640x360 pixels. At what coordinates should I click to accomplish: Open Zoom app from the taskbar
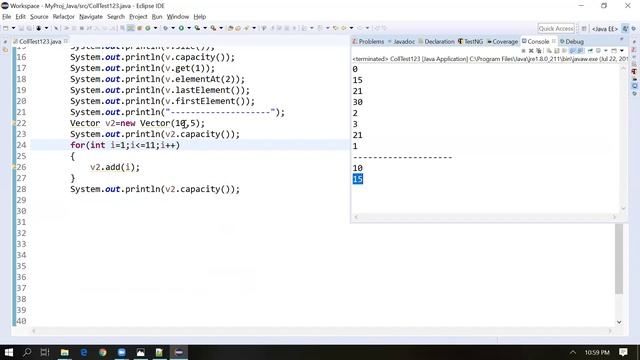click(x=122, y=352)
